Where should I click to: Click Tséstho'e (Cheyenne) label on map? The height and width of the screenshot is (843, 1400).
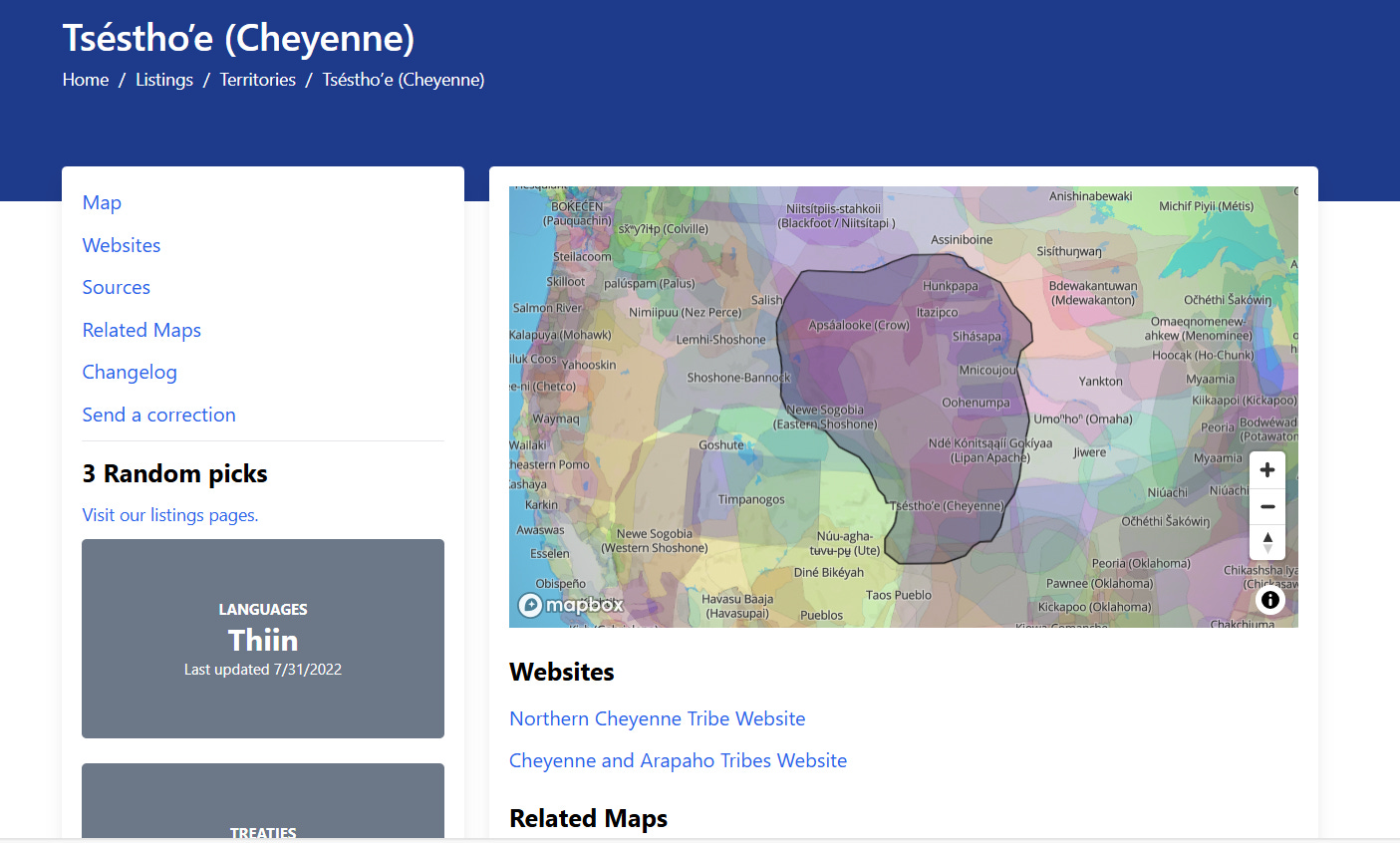(948, 505)
